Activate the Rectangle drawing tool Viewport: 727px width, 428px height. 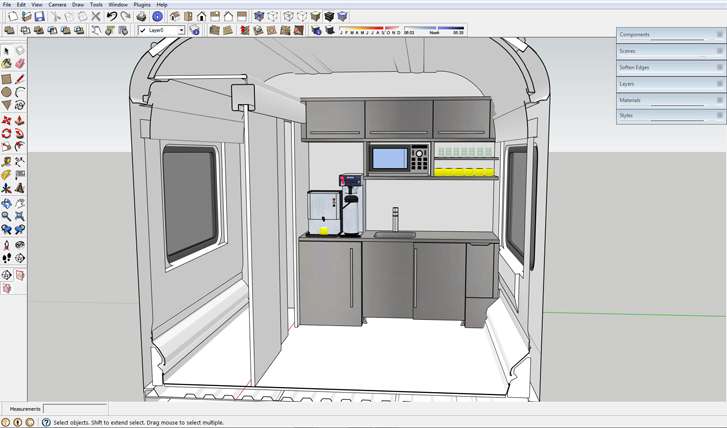[6, 78]
